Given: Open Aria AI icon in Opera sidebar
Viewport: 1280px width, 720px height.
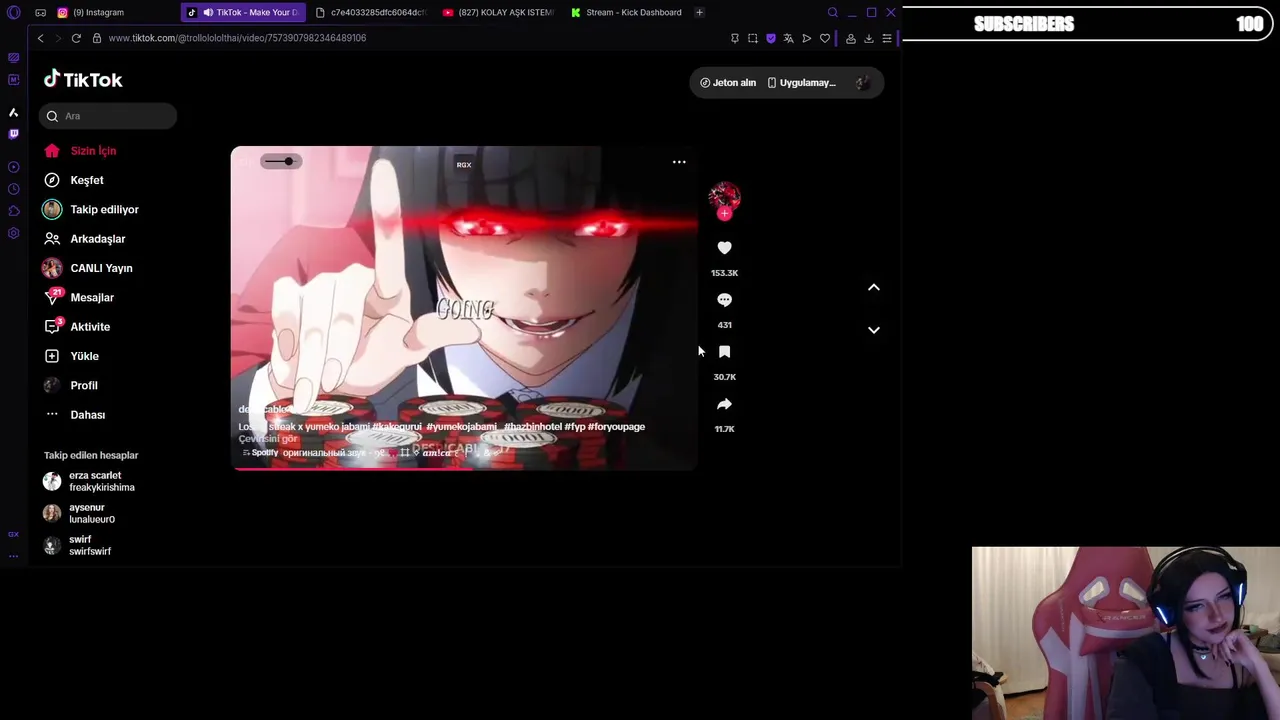Looking at the screenshot, I should point(13,112).
